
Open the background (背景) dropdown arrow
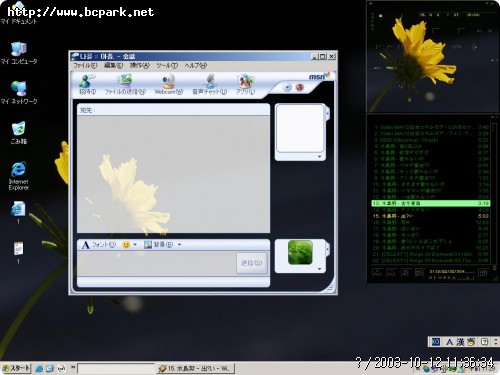pyautogui.click(x=179, y=245)
